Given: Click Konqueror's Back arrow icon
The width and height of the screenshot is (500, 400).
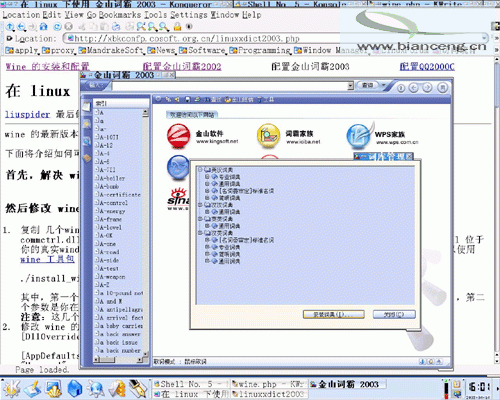Looking at the screenshot, I should tap(21, 26).
